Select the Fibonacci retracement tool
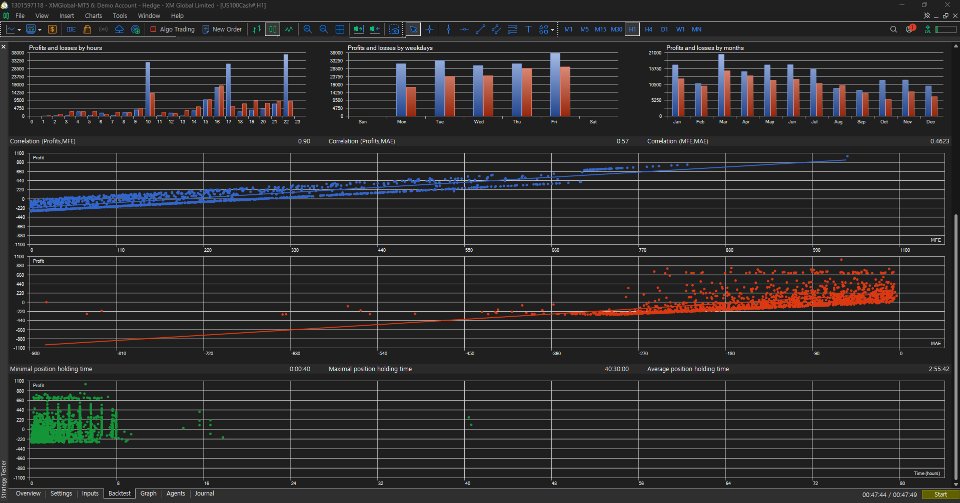Screen dimensions: 960x503 [x=512, y=29]
